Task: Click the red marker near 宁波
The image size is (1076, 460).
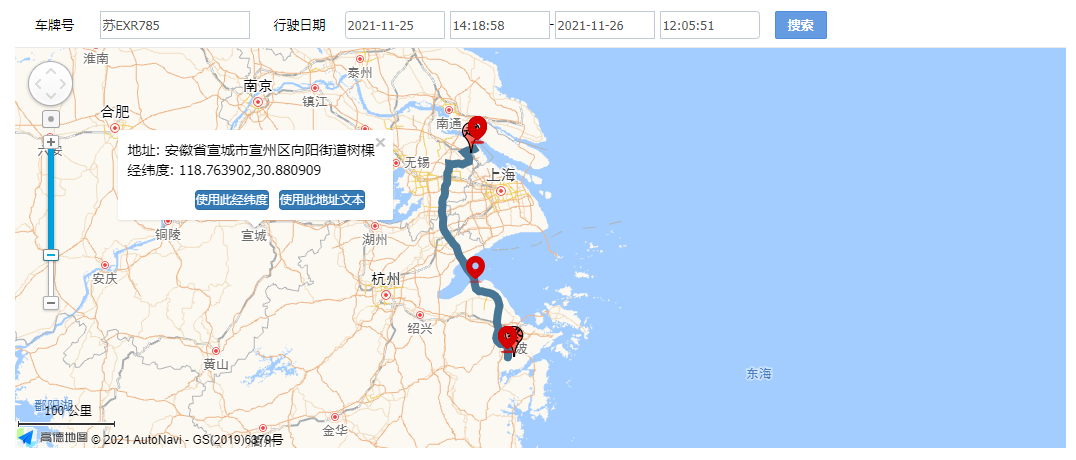Action: tap(507, 338)
